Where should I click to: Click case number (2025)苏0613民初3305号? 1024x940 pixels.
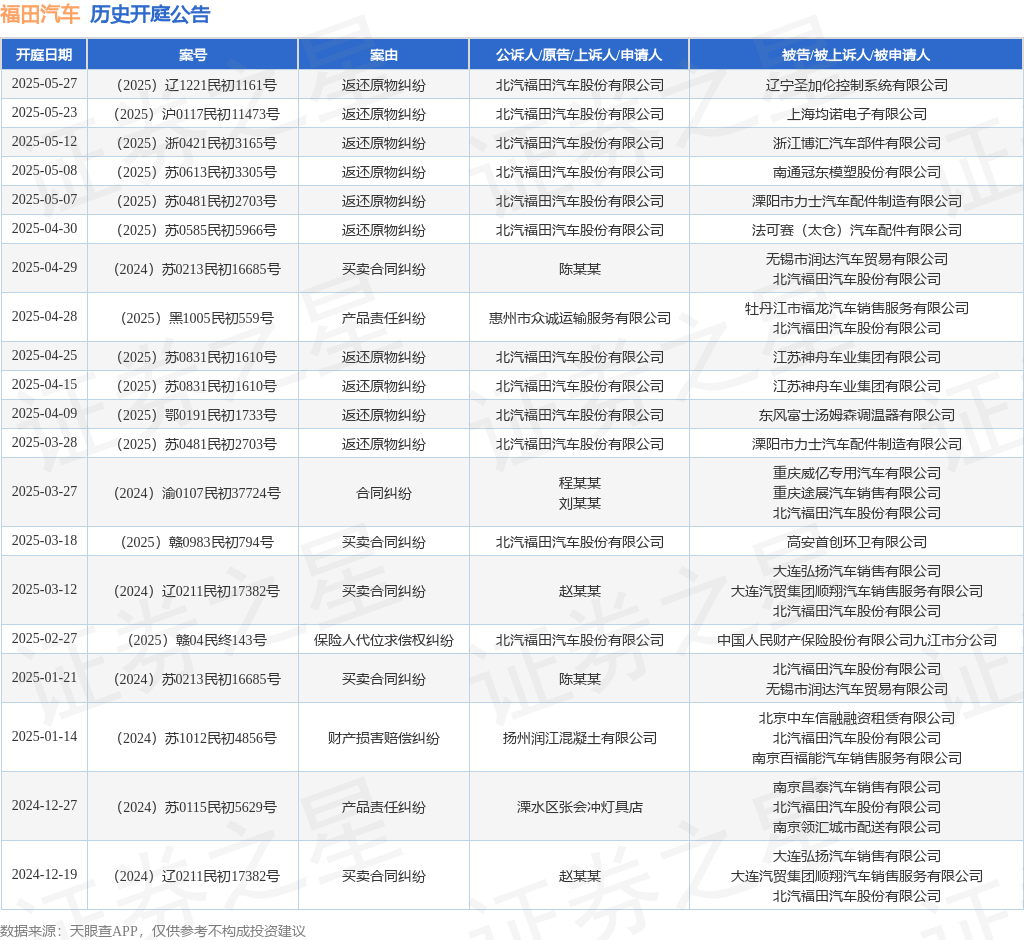tap(197, 172)
